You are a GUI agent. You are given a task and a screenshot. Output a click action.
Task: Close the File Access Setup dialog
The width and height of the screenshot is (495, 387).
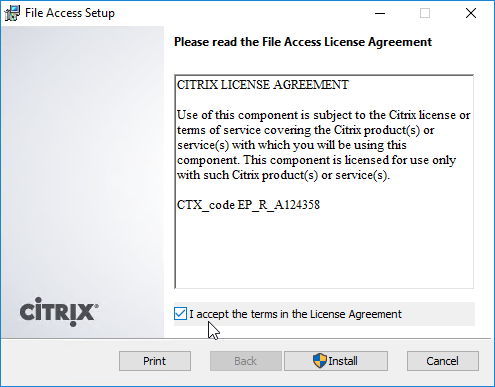(471, 13)
